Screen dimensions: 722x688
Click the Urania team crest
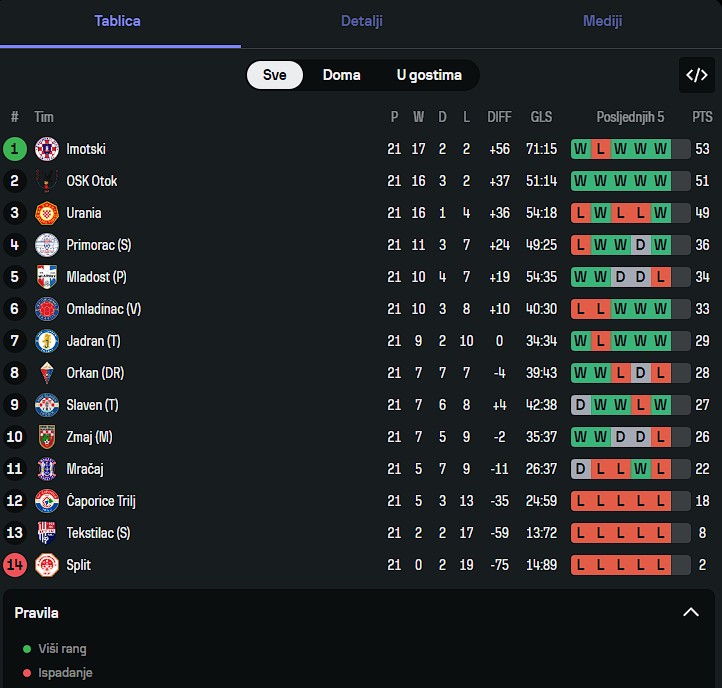coord(47,213)
